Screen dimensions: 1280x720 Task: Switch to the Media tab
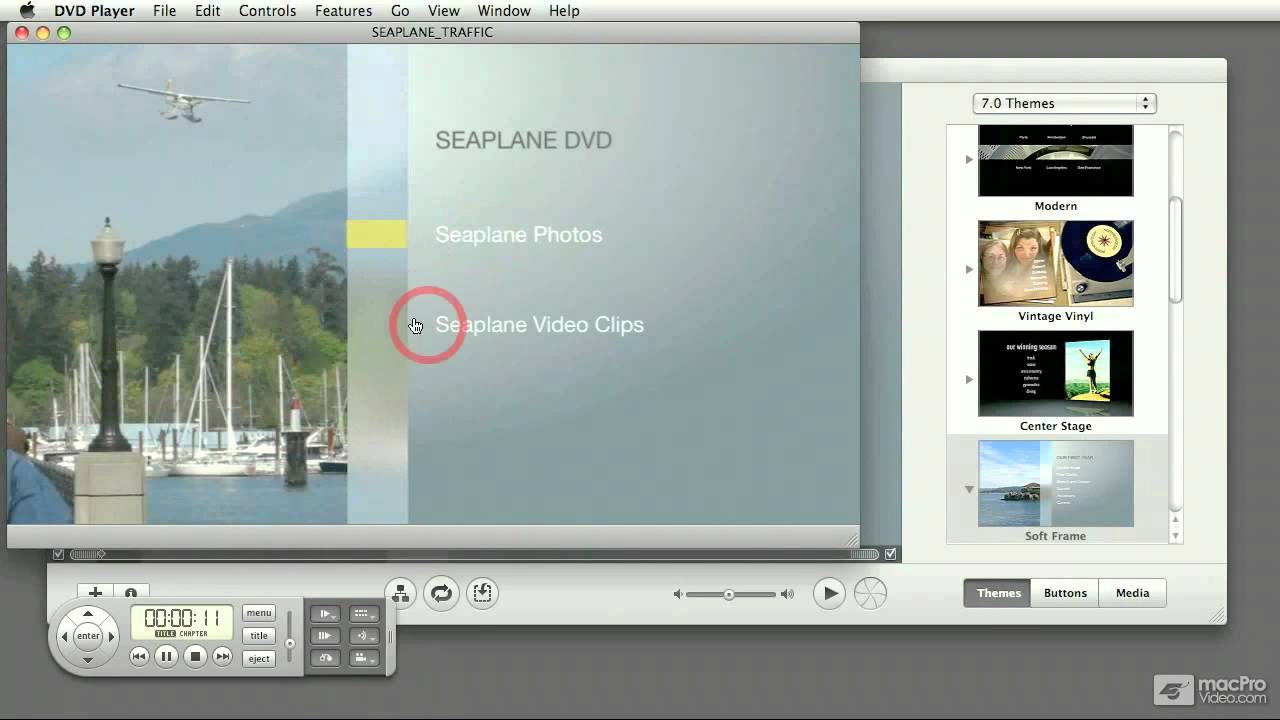[x=1132, y=593]
